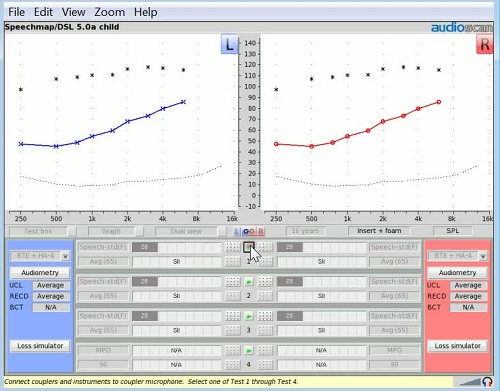The height and width of the screenshot is (391, 500).
Task: Open Test 2 right Speech-std(F) stimulus selector
Action: point(394,282)
